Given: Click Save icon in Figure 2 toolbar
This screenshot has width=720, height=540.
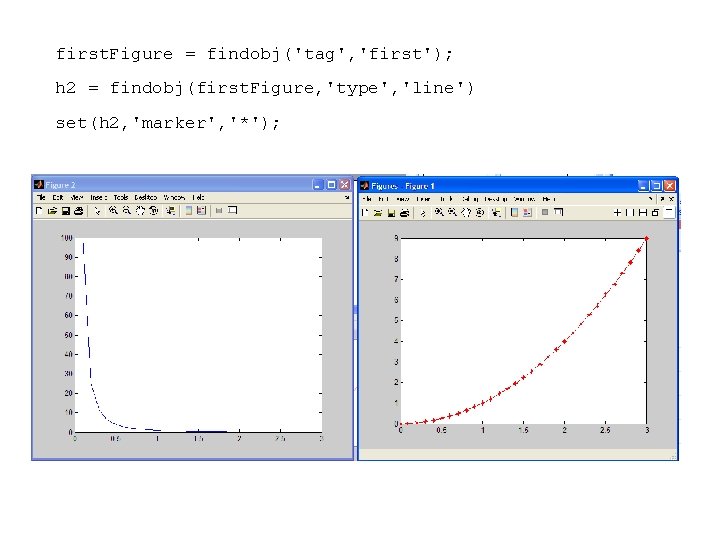Looking at the screenshot, I should [x=65, y=211].
